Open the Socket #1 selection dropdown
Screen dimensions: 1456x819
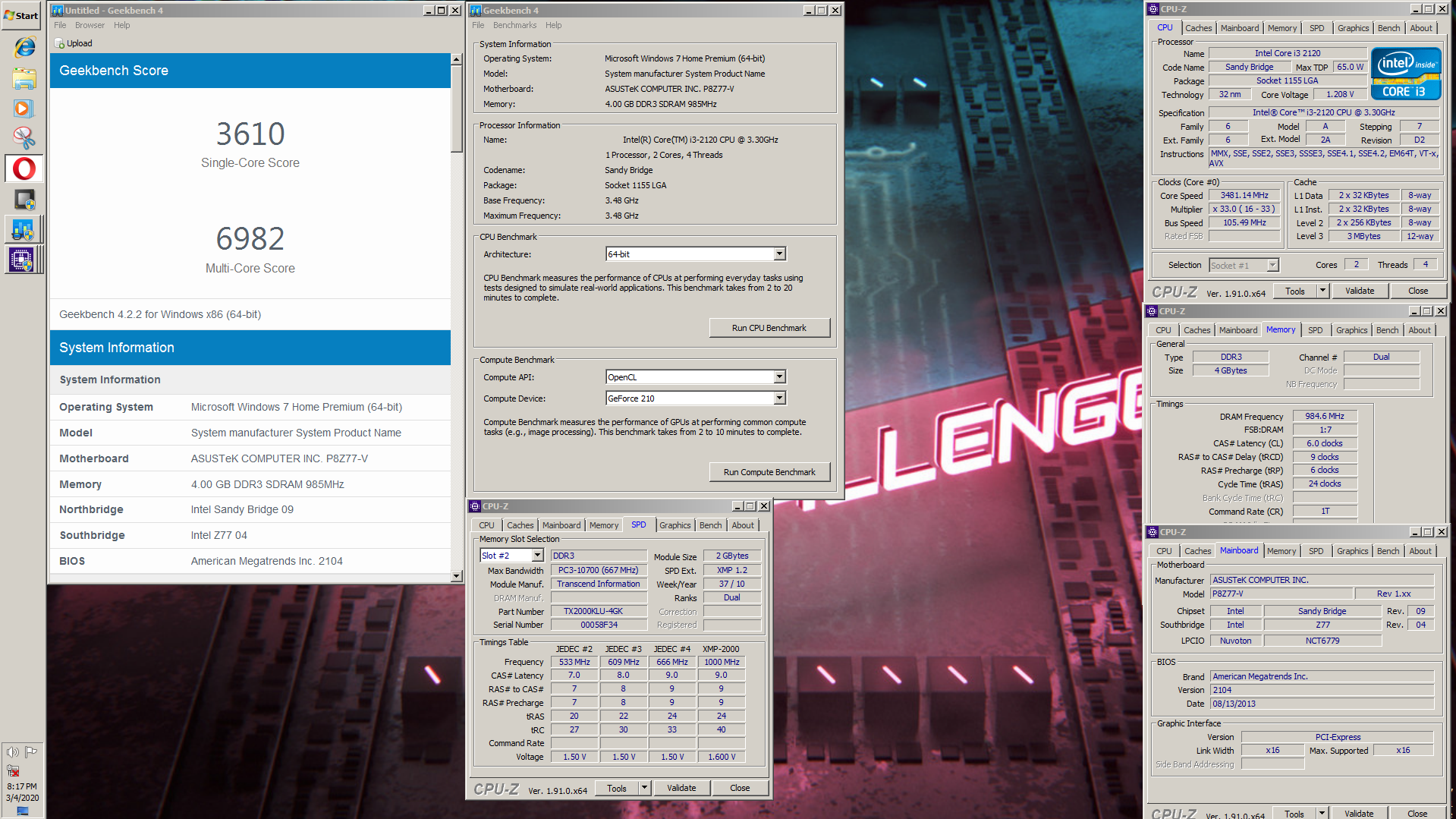(1272, 265)
